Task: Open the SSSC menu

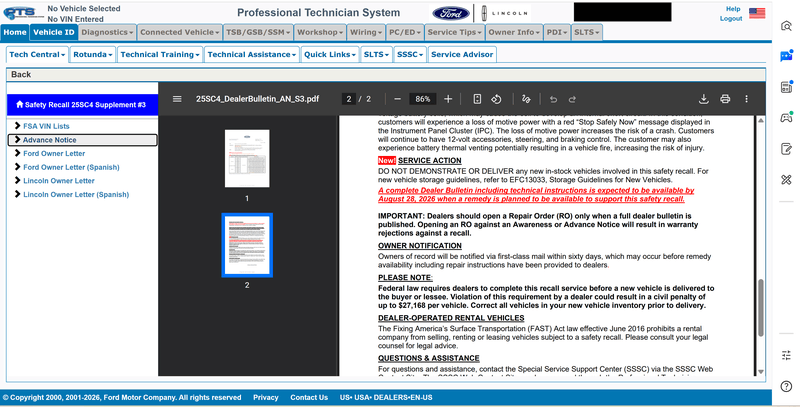Action: [410, 55]
